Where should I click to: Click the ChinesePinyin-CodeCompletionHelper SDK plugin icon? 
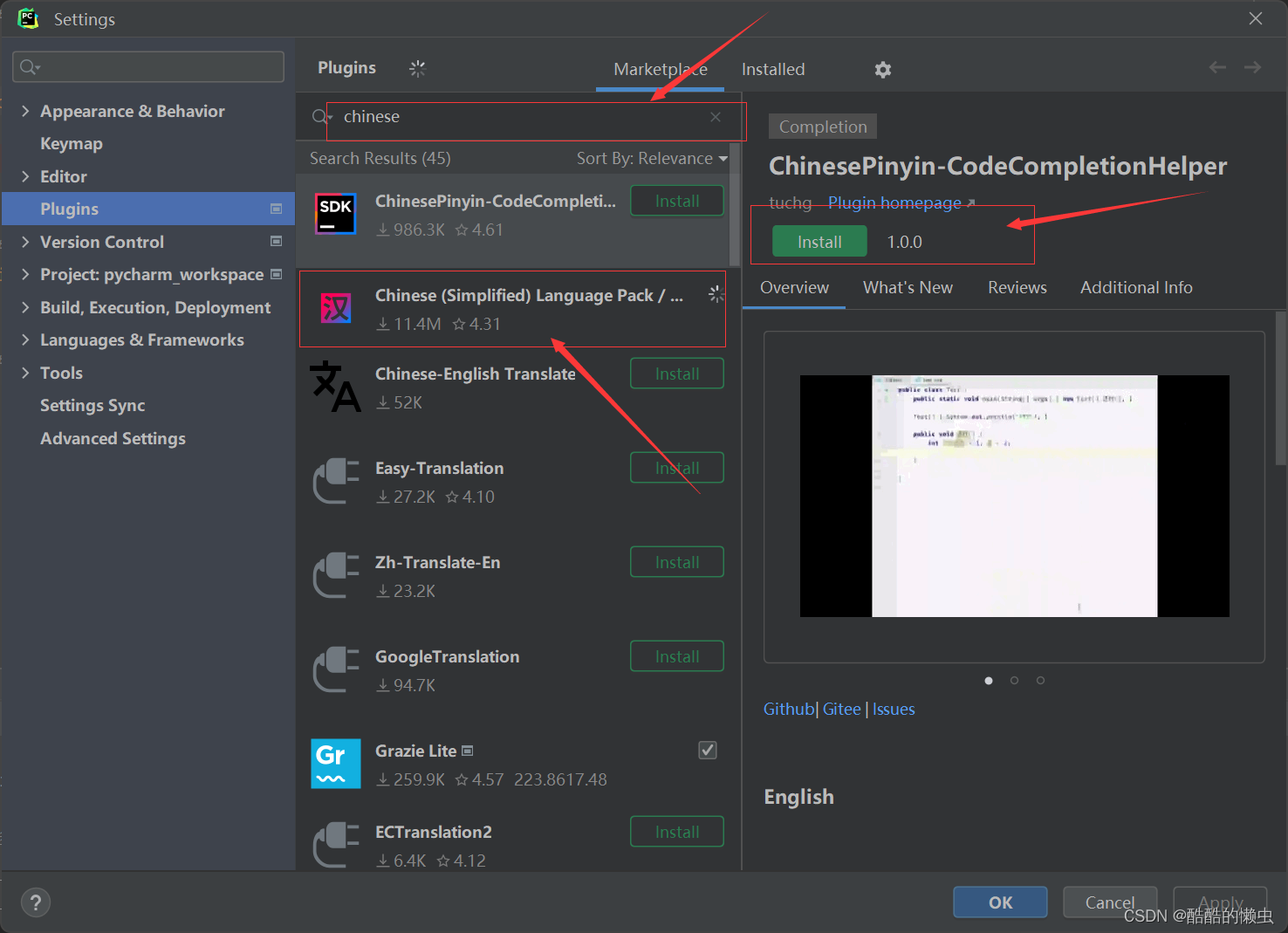click(336, 213)
